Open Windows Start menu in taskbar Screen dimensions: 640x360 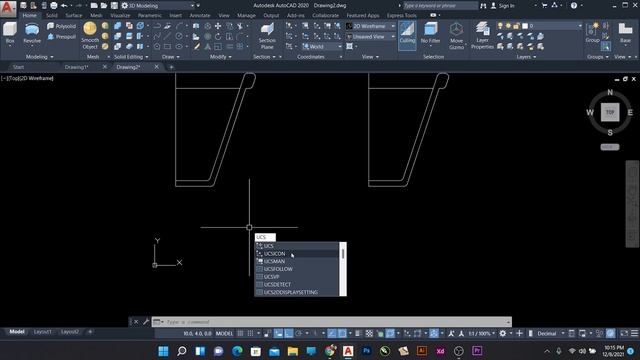coord(163,351)
